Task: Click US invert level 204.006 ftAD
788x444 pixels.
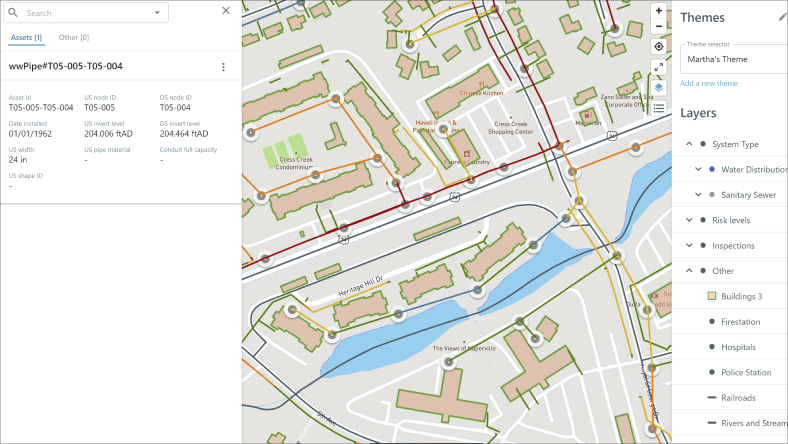Action: point(109,134)
